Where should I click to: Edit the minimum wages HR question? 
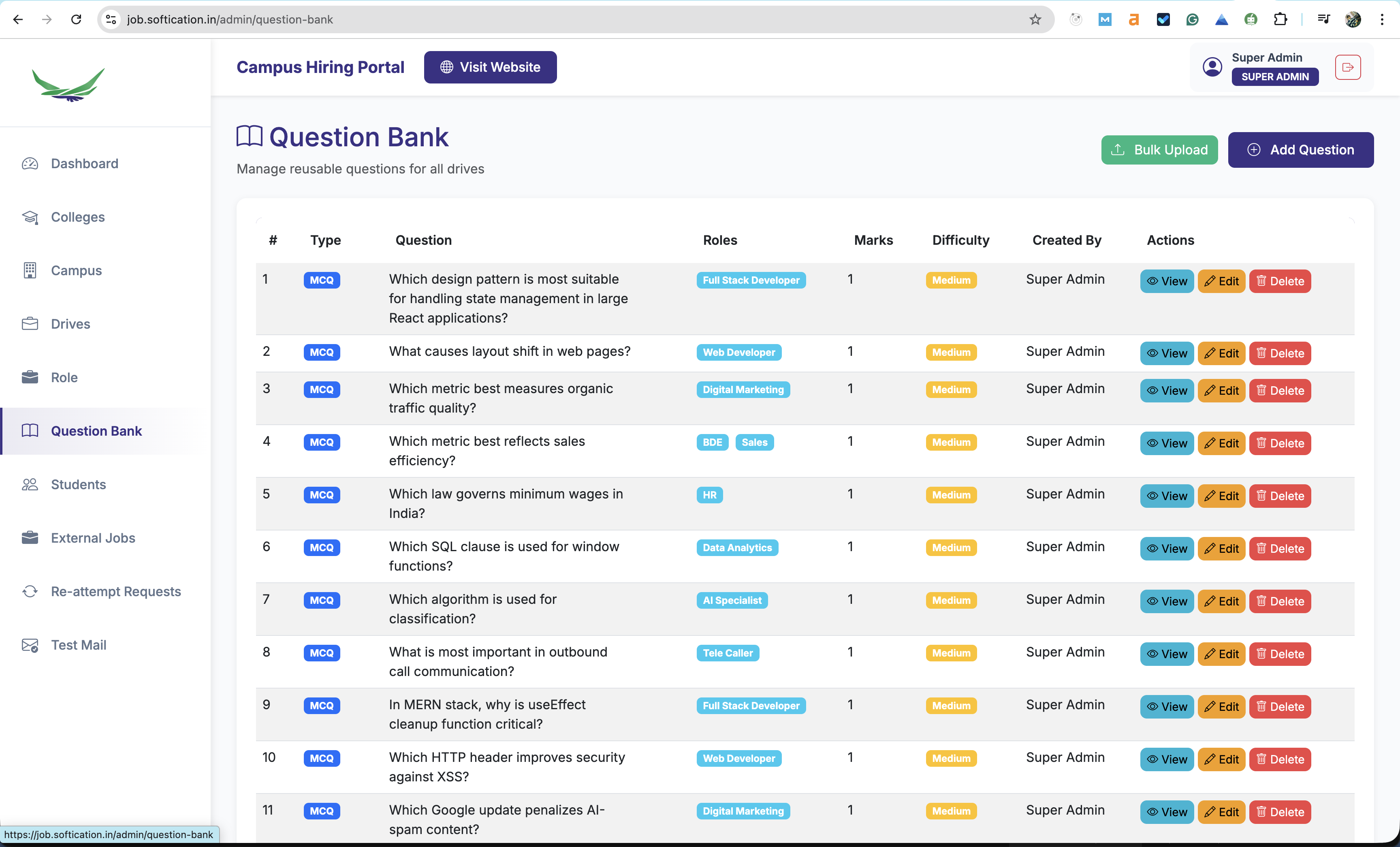click(1221, 496)
